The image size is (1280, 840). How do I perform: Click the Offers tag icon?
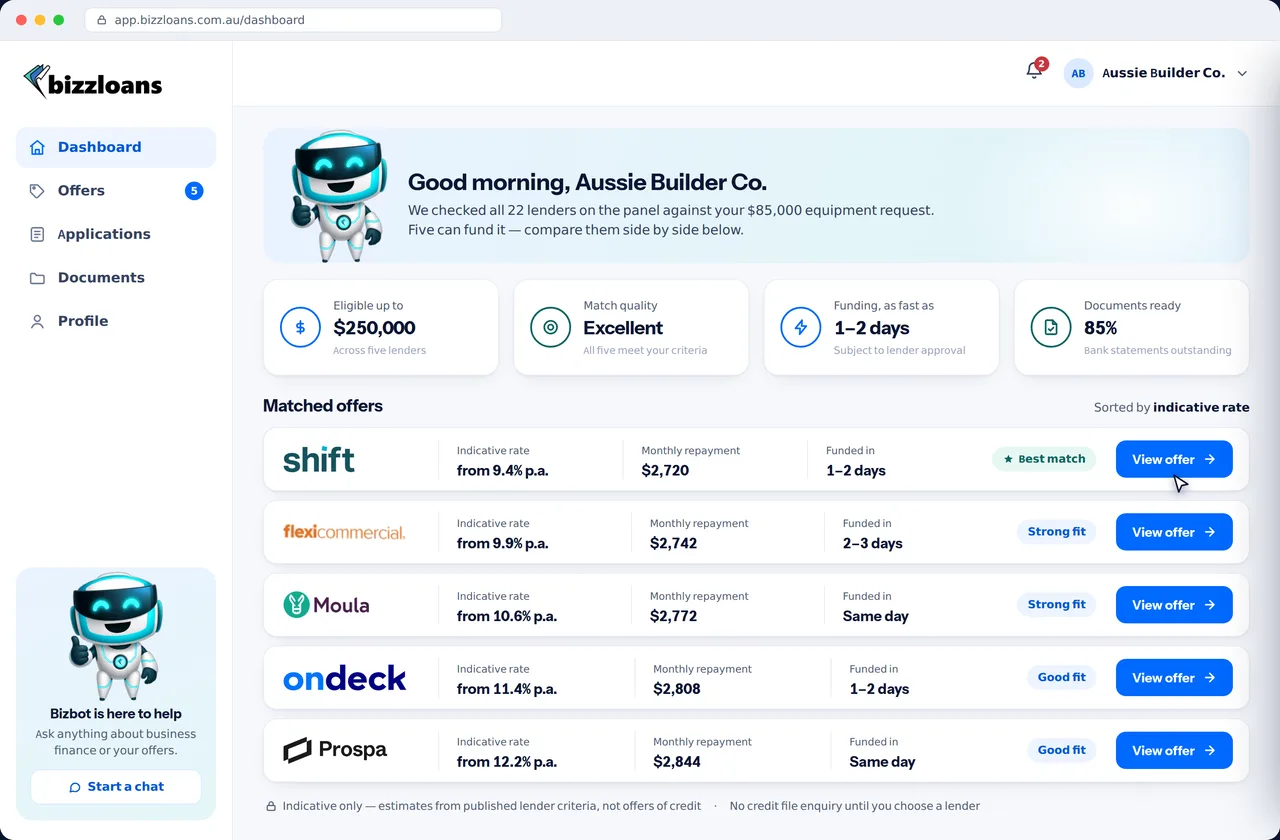(37, 191)
